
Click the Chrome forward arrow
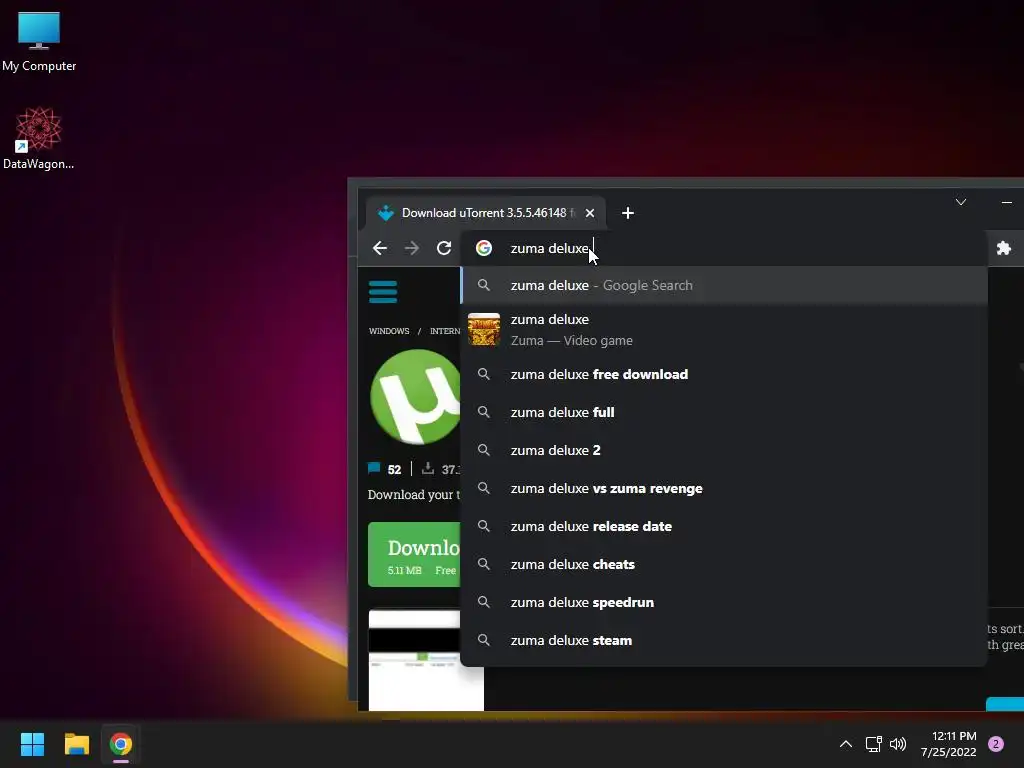pyautogui.click(x=411, y=248)
